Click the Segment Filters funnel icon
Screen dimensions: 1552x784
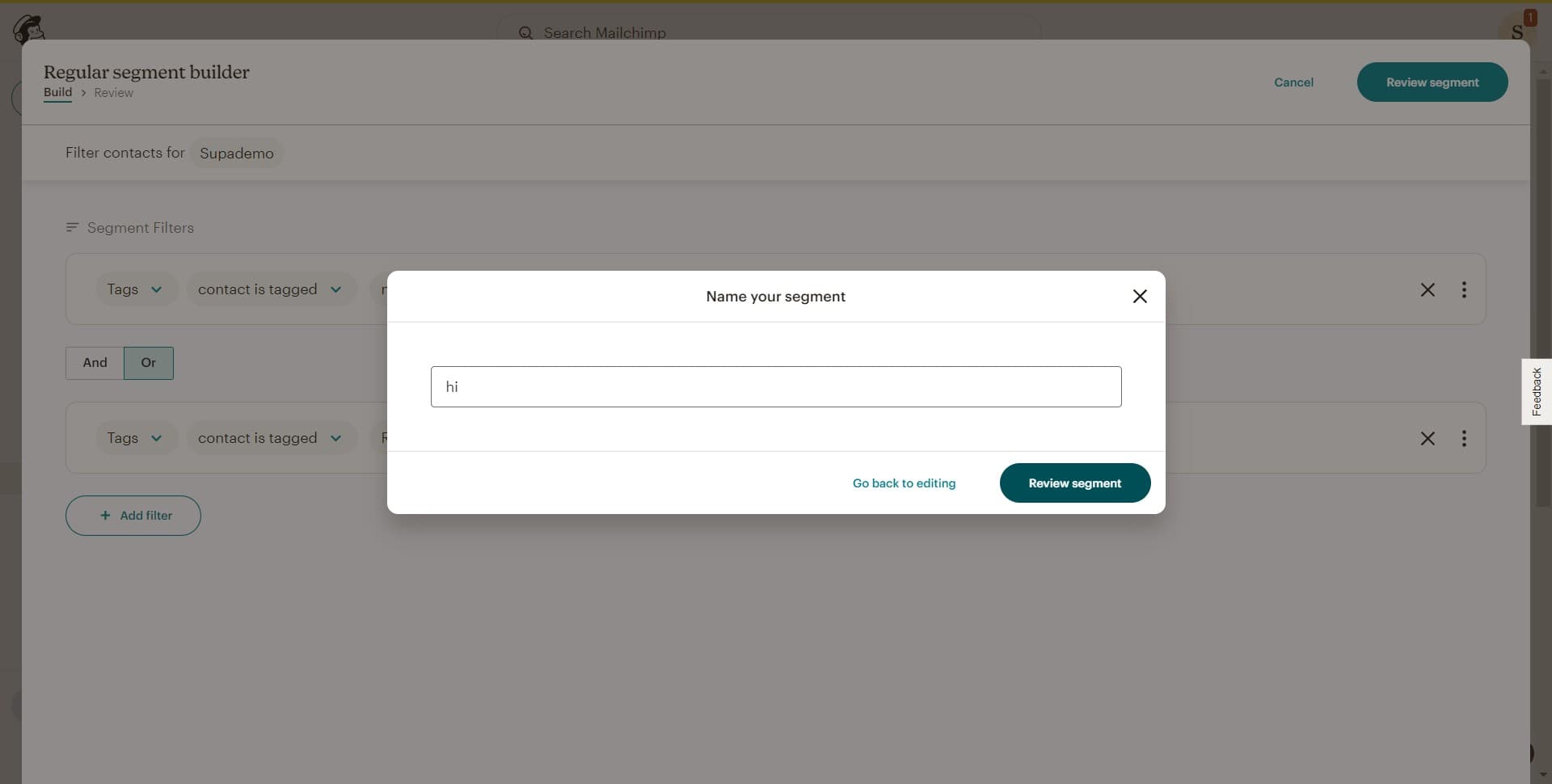click(x=71, y=227)
